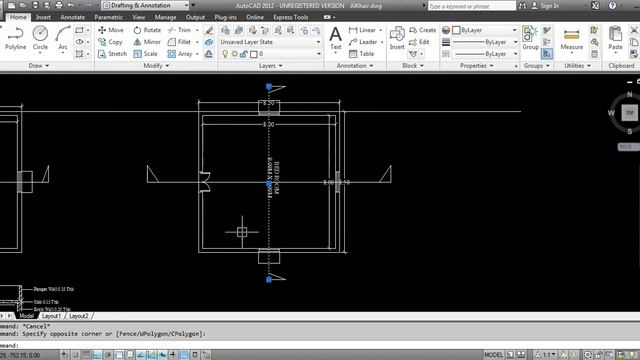Switch to the Parametric ribbon tab
Image resolution: width=640 pixels, height=360 pixels.
(x=108, y=17)
